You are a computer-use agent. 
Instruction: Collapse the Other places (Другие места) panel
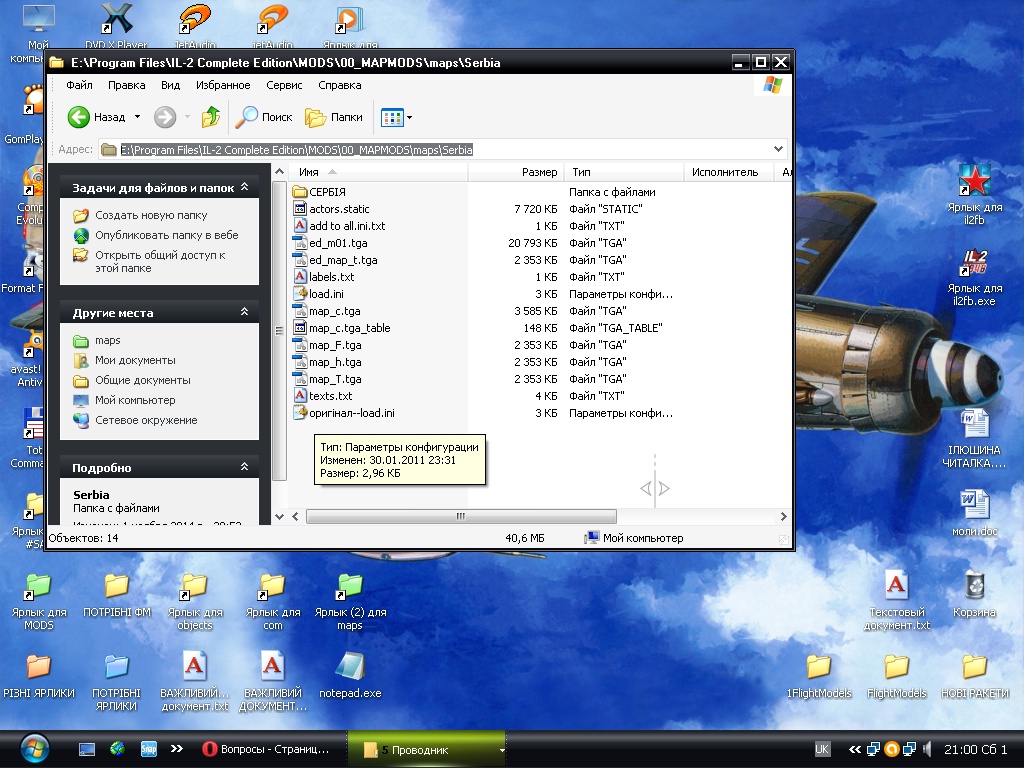point(244,313)
